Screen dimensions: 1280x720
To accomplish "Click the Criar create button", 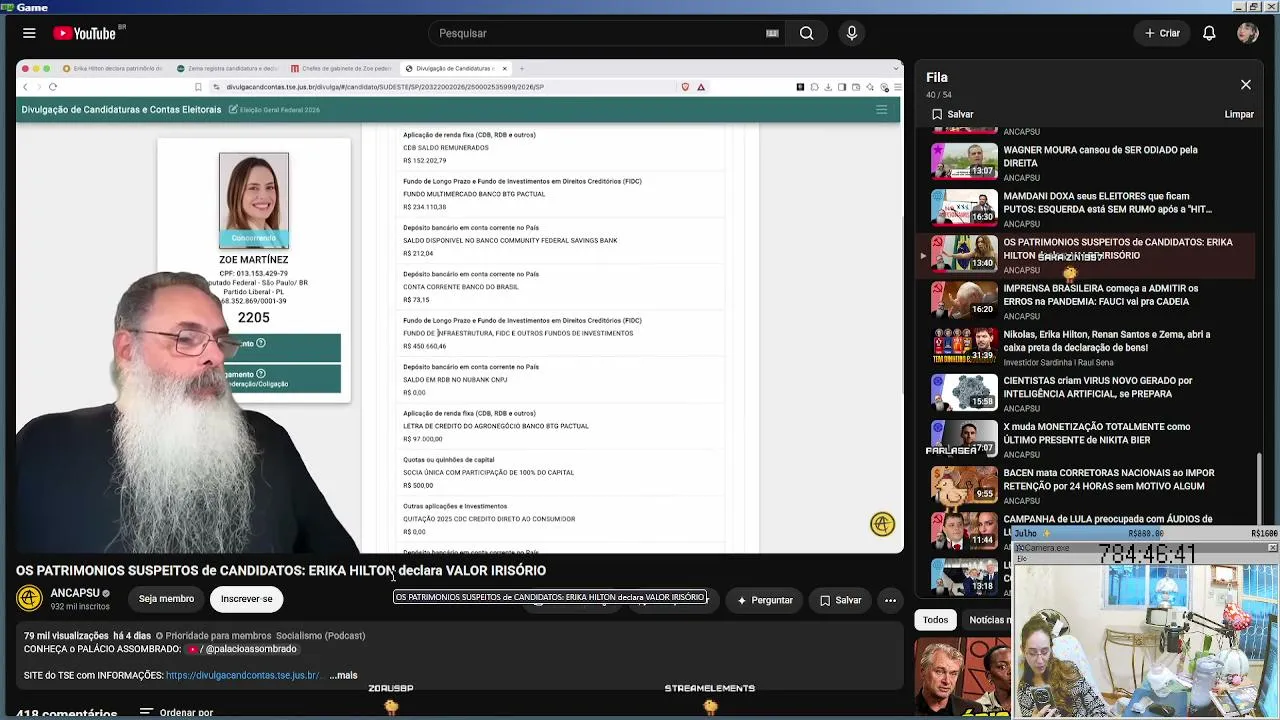I will tap(1163, 33).
